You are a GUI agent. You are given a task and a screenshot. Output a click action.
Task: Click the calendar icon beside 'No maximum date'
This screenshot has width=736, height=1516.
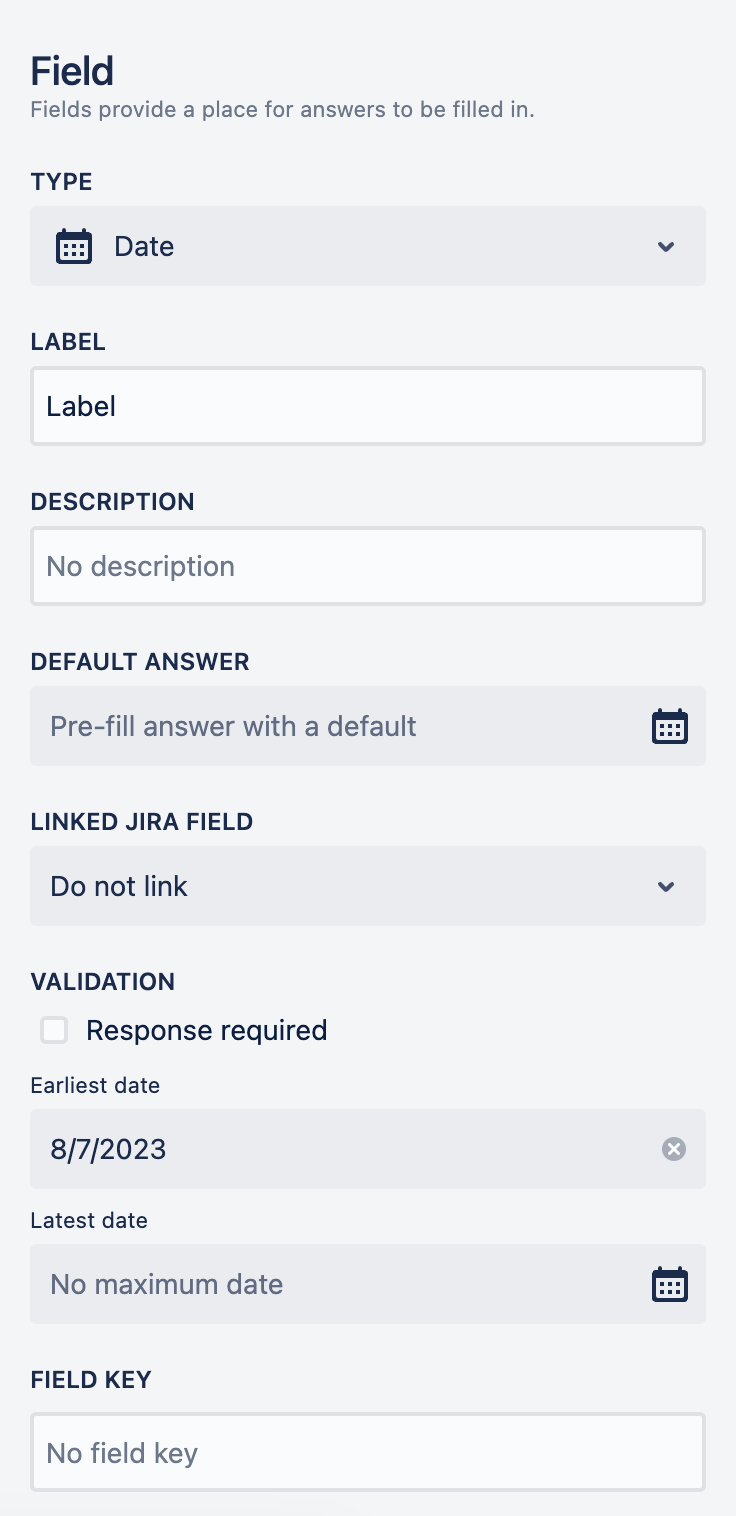(x=669, y=1284)
